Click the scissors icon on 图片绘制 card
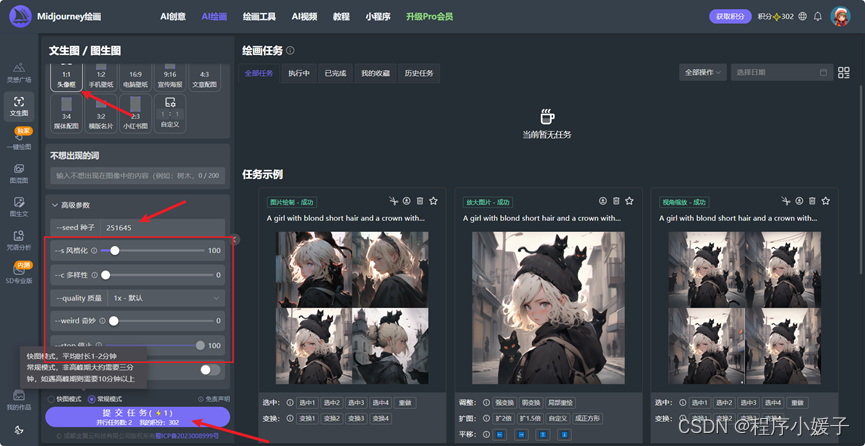 [393, 201]
